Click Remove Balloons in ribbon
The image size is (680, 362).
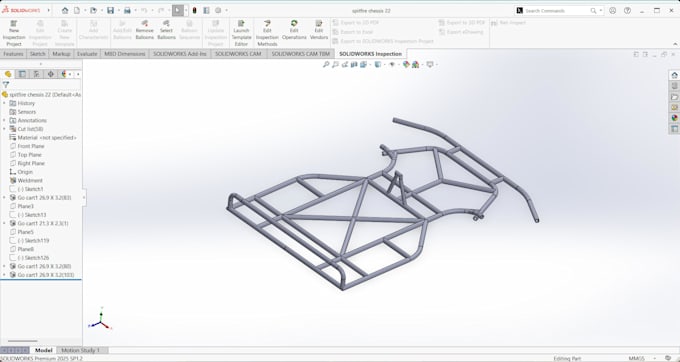click(144, 30)
